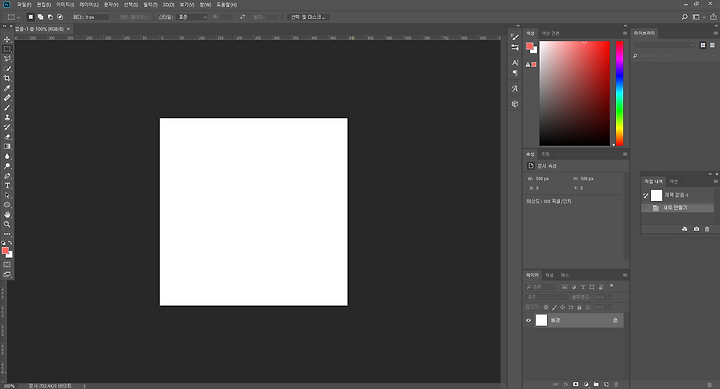Open the Brush Settings collapsed panel icon
The height and width of the screenshot is (389, 720).
pos(515,37)
